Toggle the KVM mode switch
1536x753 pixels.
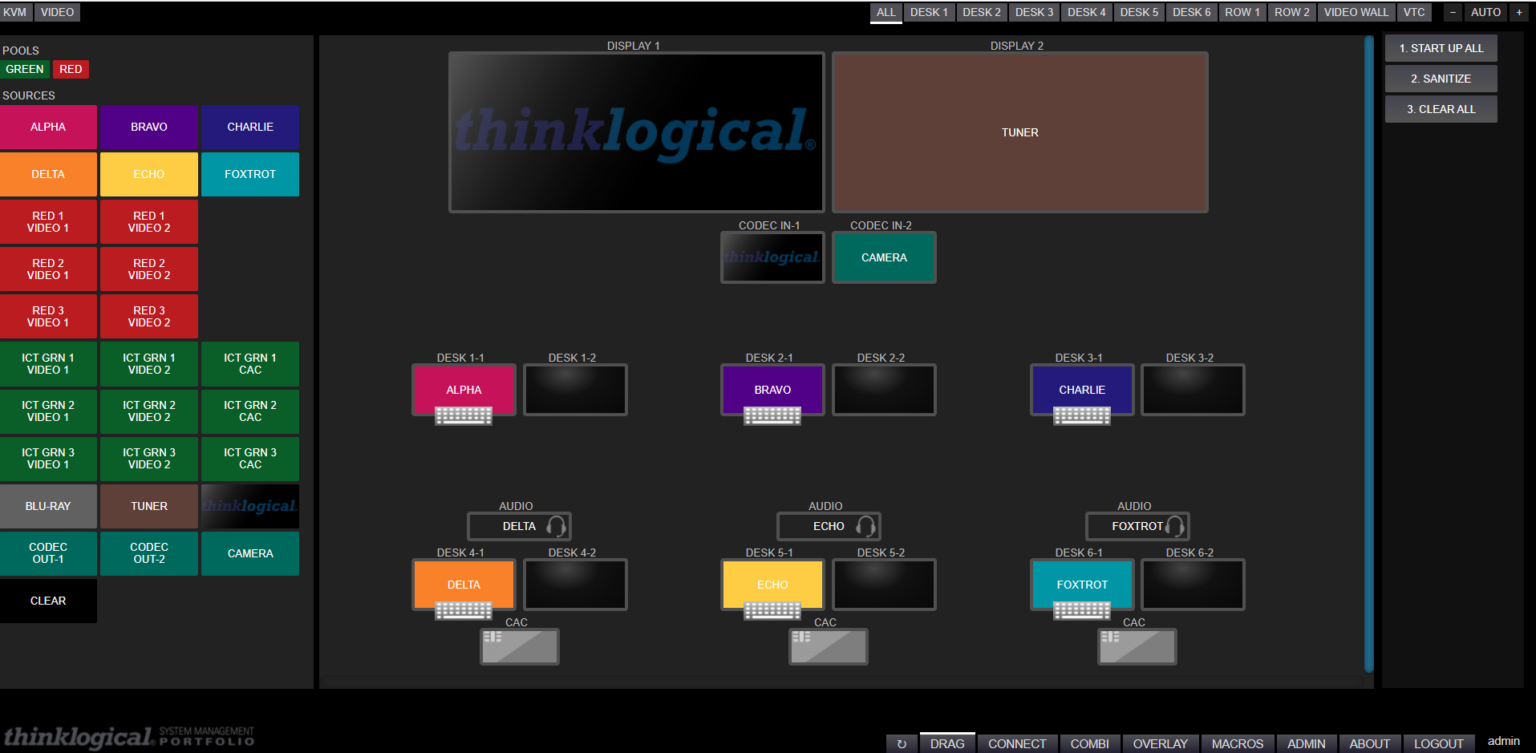[x=17, y=11]
